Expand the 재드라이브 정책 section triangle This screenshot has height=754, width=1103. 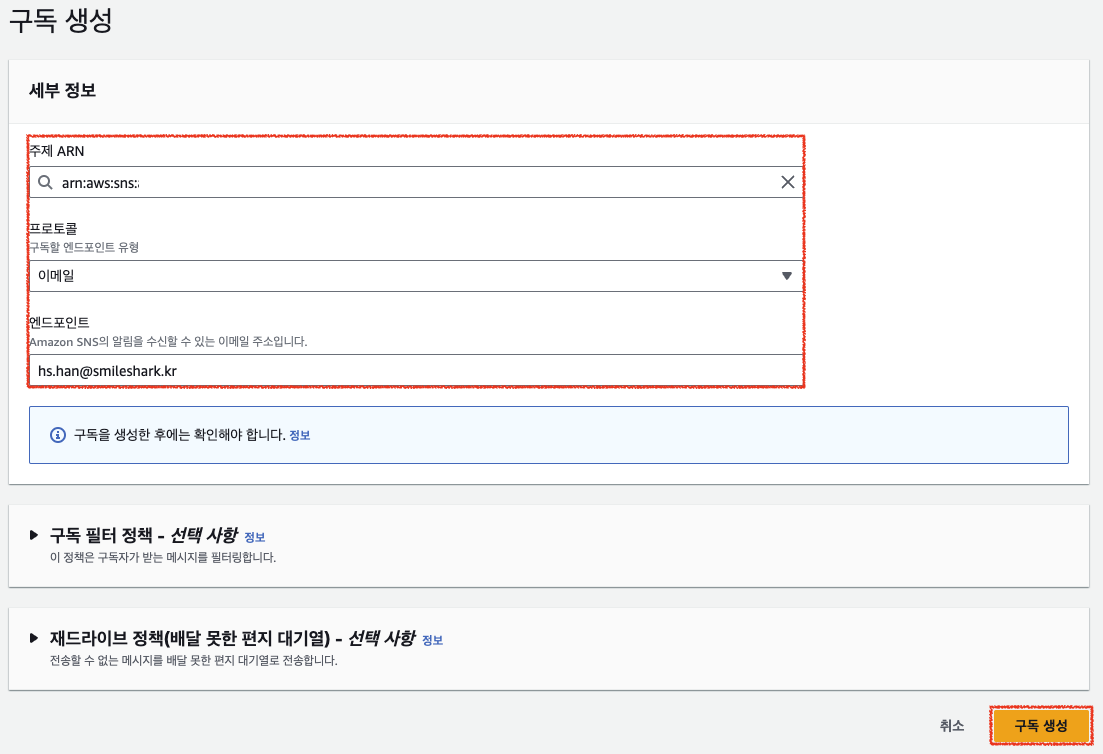[36, 638]
